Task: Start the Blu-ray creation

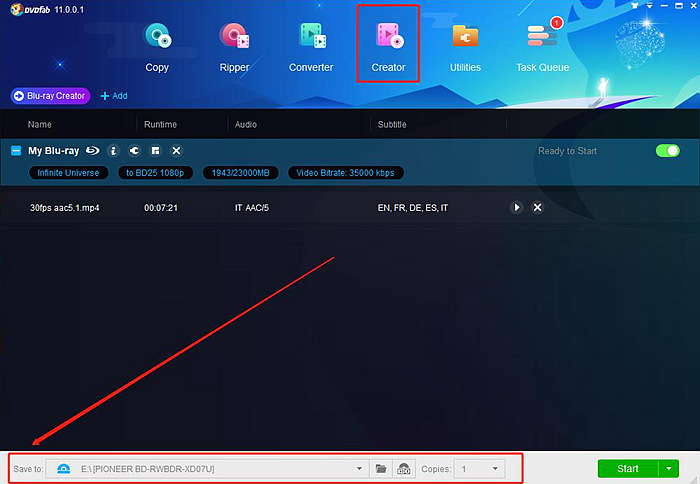Action: pos(628,469)
